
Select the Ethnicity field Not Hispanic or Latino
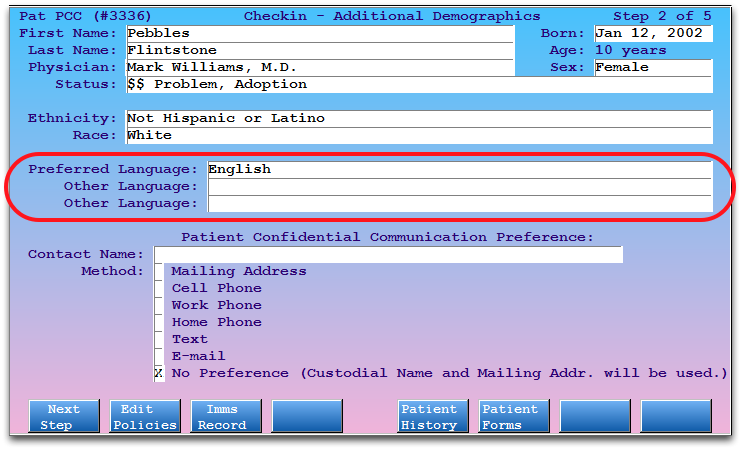[419, 119]
